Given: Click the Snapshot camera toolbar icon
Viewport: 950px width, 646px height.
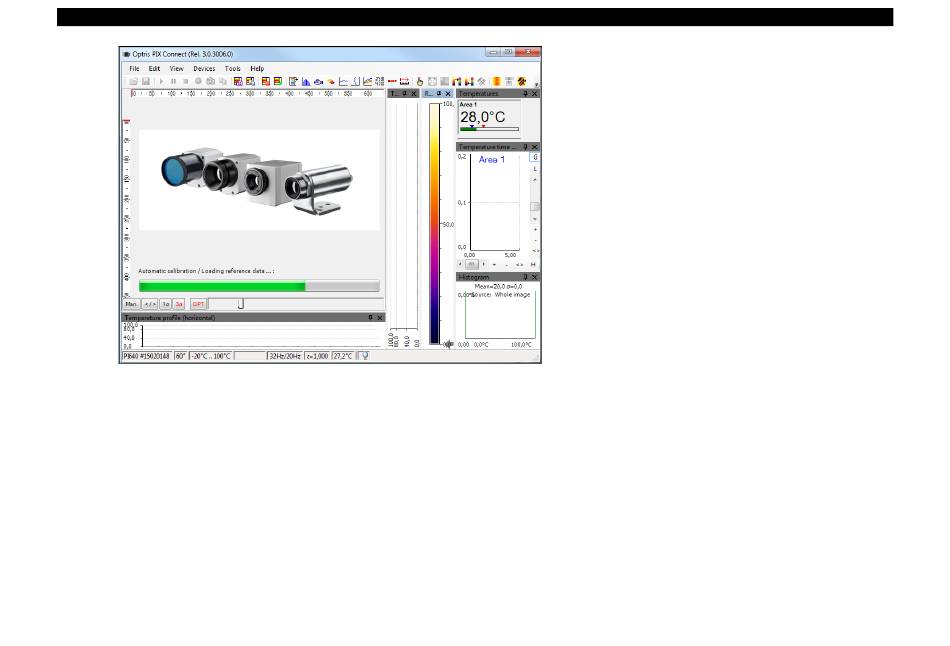Looking at the screenshot, I should point(211,81).
